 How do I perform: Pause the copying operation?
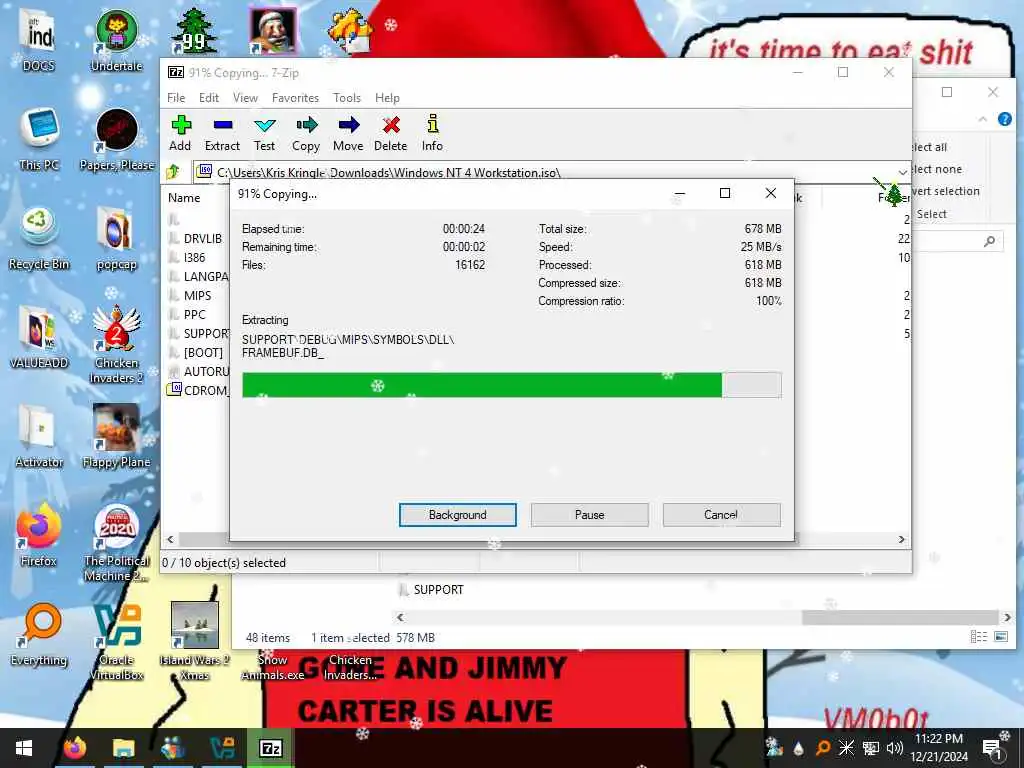pos(590,515)
